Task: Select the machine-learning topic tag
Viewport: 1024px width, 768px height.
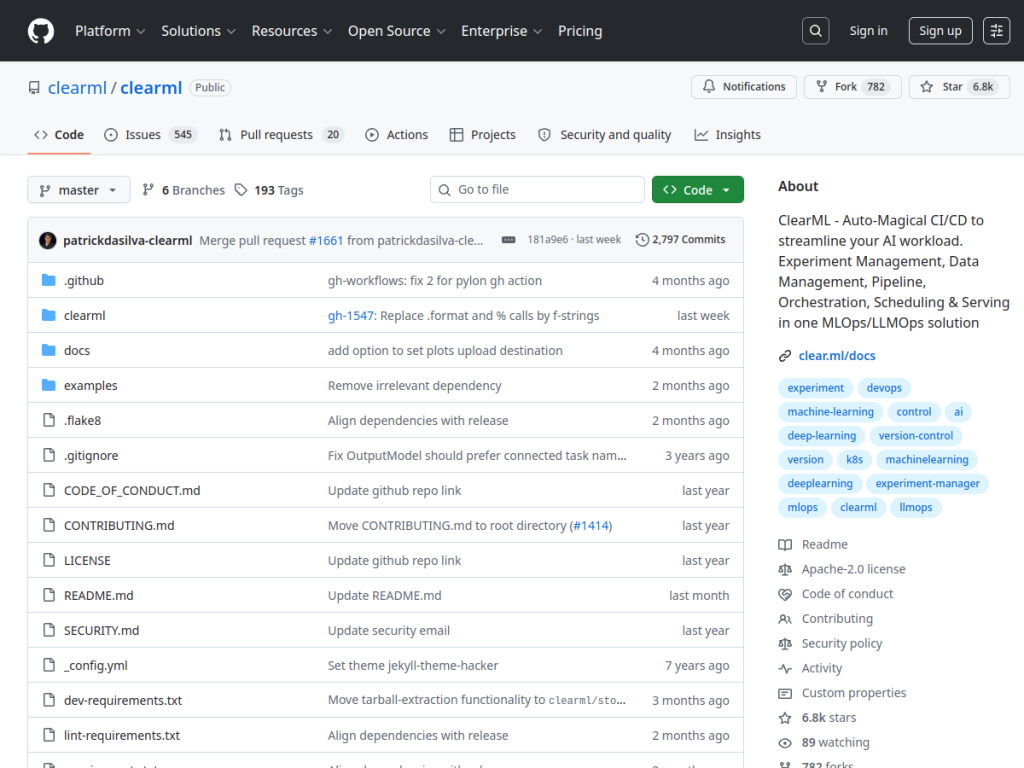Action: [x=830, y=411]
